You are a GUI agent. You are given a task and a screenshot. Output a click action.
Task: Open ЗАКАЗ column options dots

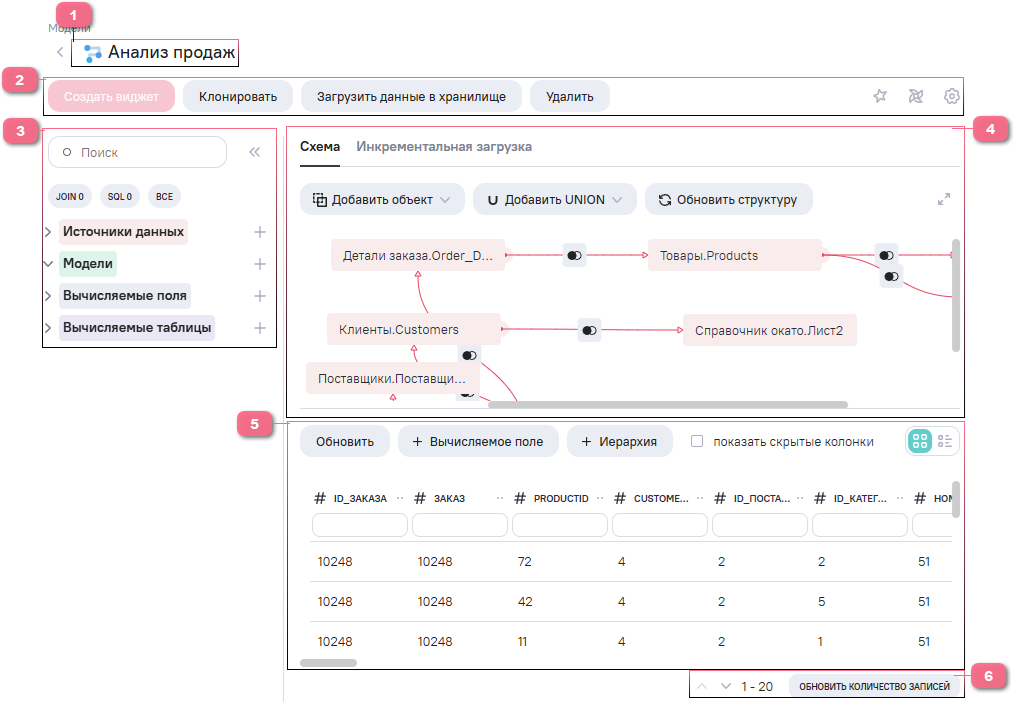[500, 498]
